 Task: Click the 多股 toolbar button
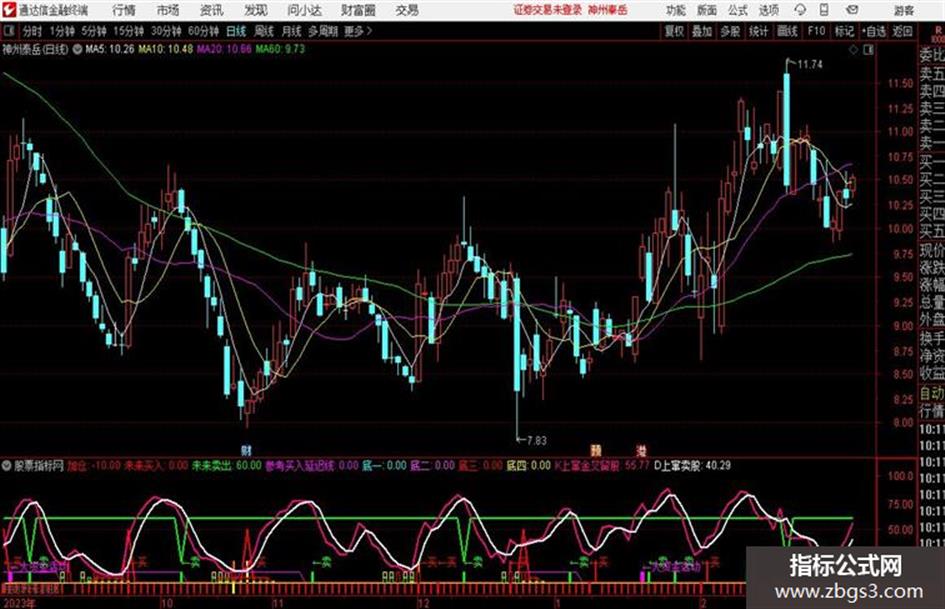point(730,31)
